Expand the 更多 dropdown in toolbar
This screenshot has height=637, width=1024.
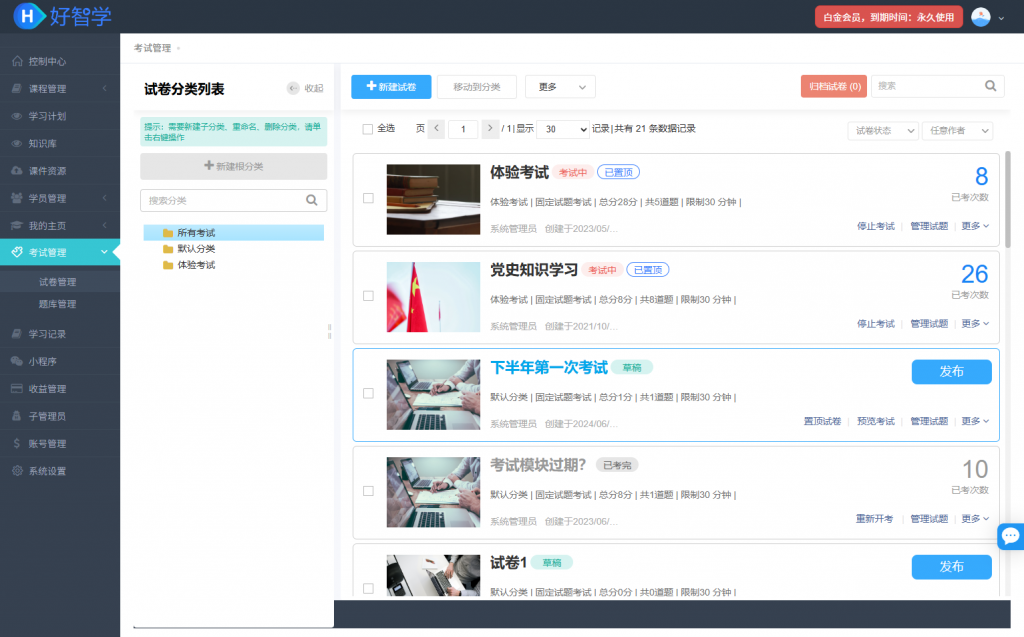point(560,87)
